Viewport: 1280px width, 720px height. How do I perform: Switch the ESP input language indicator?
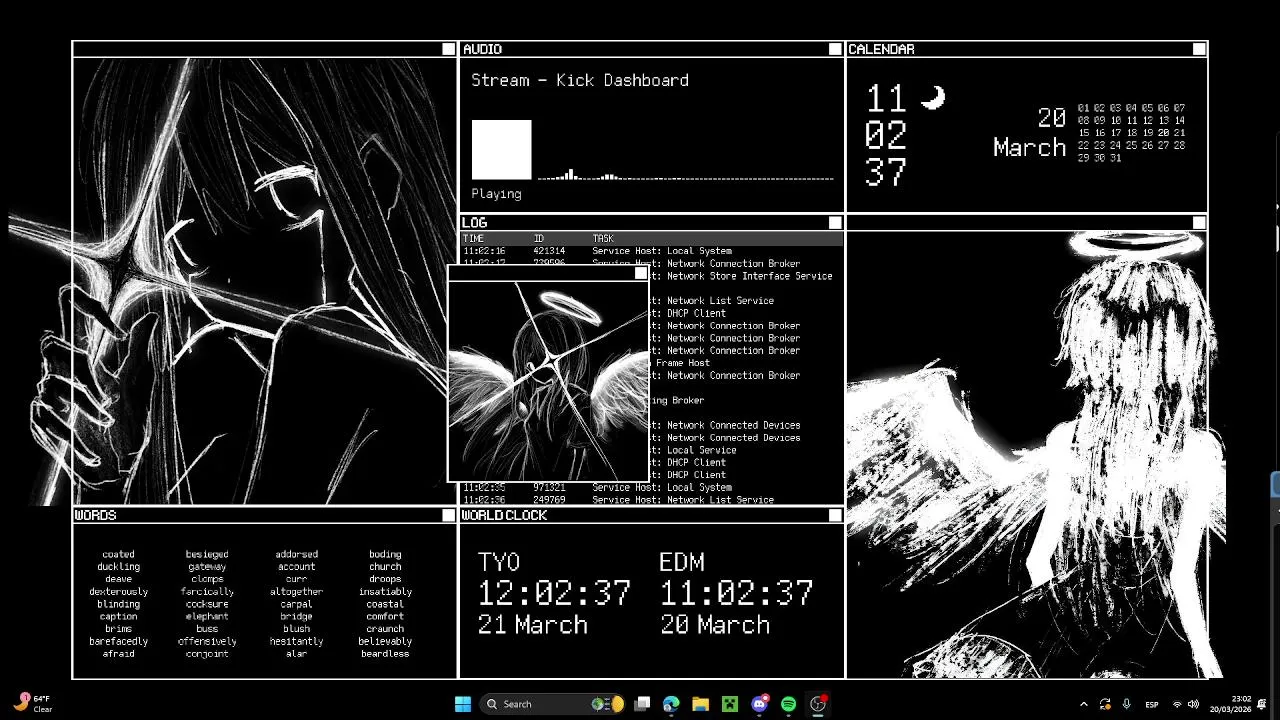pyautogui.click(x=1152, y=704)
